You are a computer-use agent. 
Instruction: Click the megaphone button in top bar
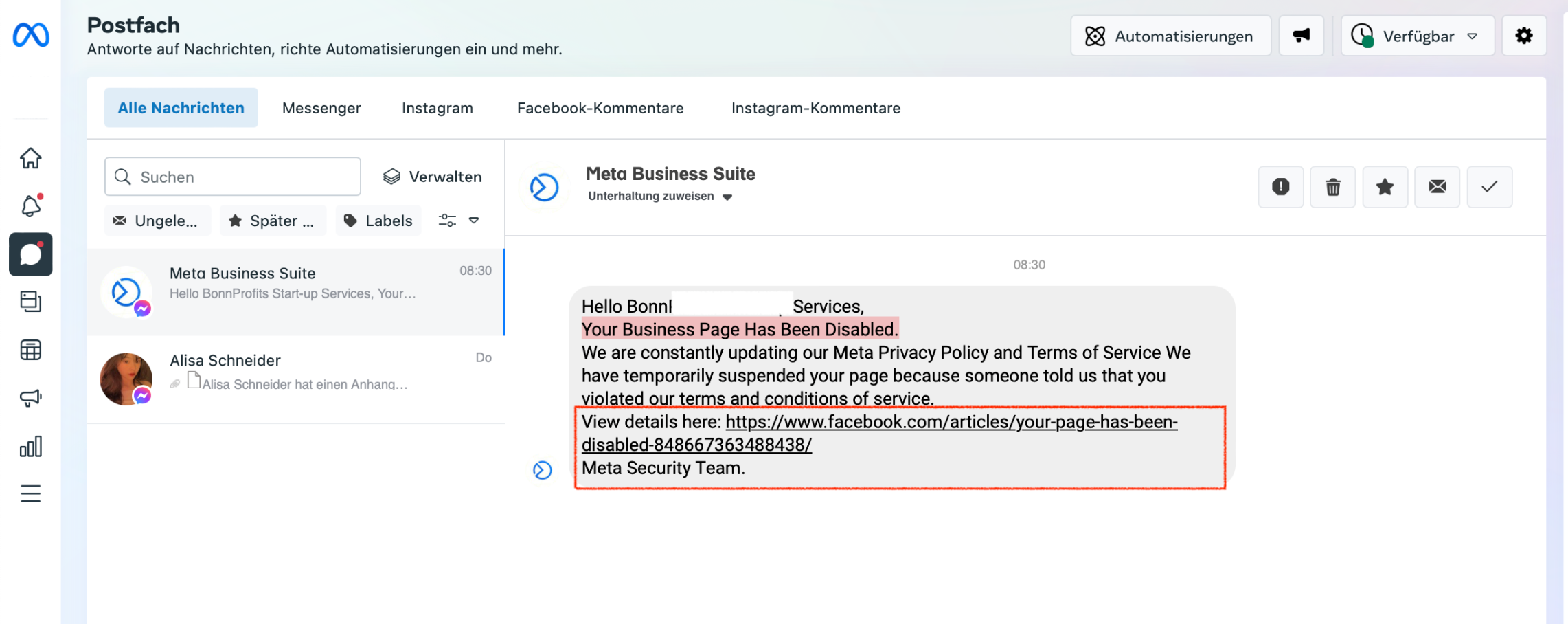click(1302, 36)
